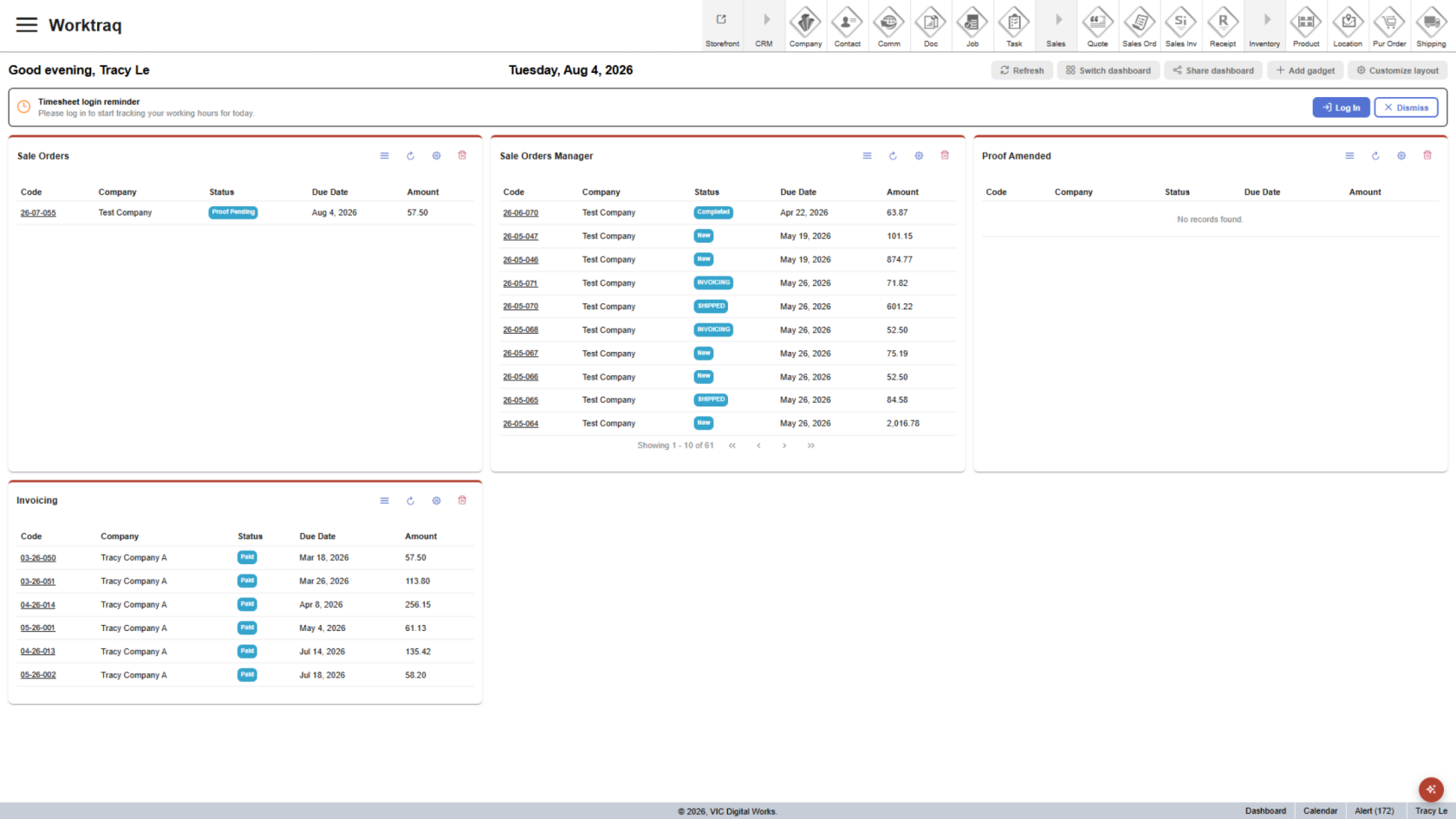
Task: Delete the Invoicing gadget
Action: [x=463, y=501]
